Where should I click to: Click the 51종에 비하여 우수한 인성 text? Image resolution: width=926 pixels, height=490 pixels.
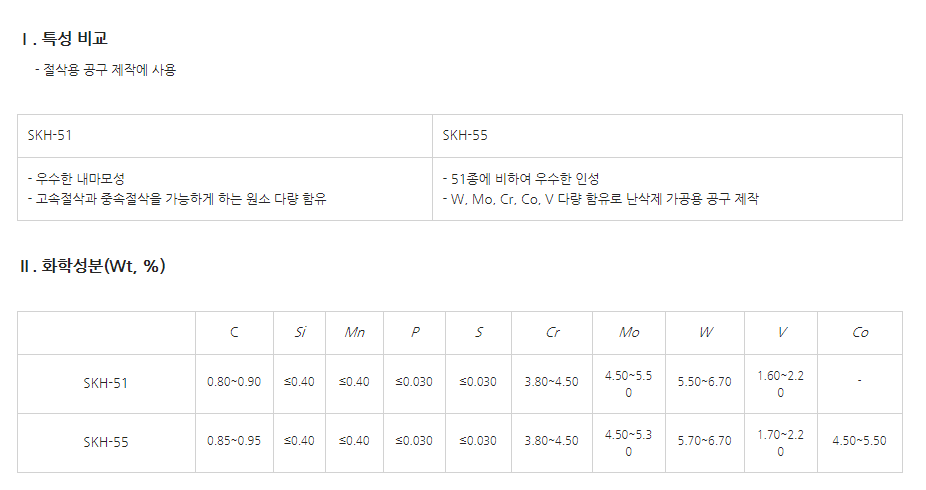coord(521,178)
